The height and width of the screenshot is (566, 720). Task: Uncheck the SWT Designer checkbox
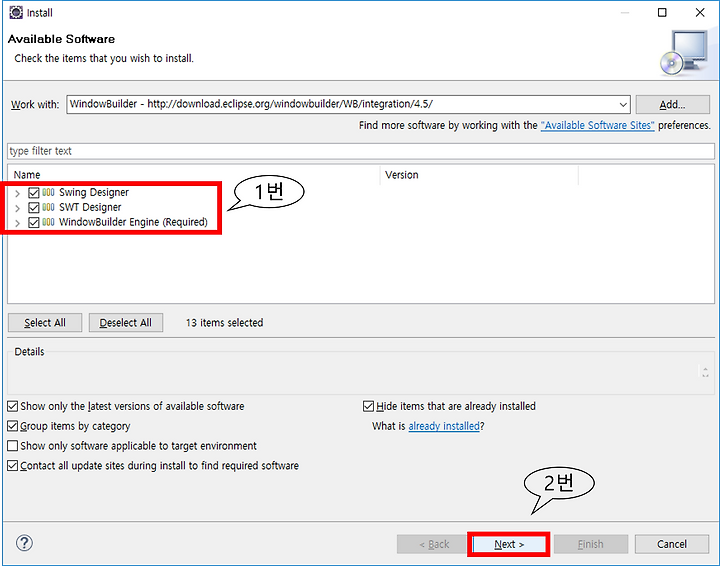coord(34,207)
